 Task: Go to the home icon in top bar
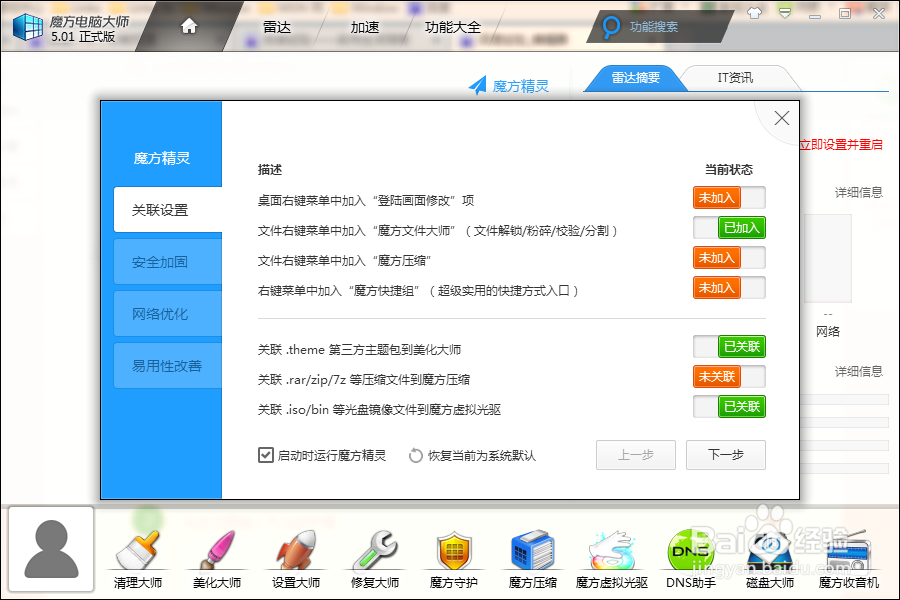point(189,26)
